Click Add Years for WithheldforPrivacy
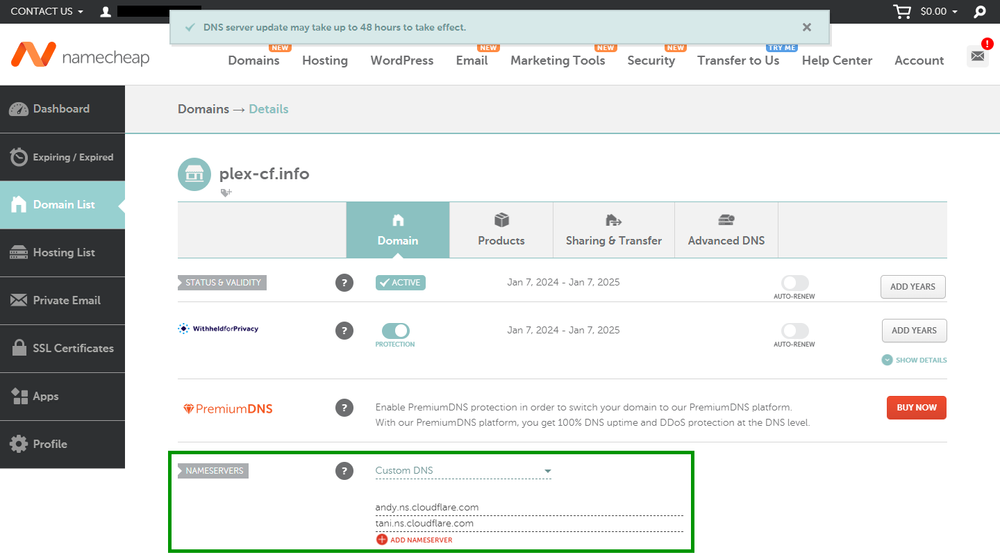The height and width of the screenshot is (555, 1000). click(914, 330)
